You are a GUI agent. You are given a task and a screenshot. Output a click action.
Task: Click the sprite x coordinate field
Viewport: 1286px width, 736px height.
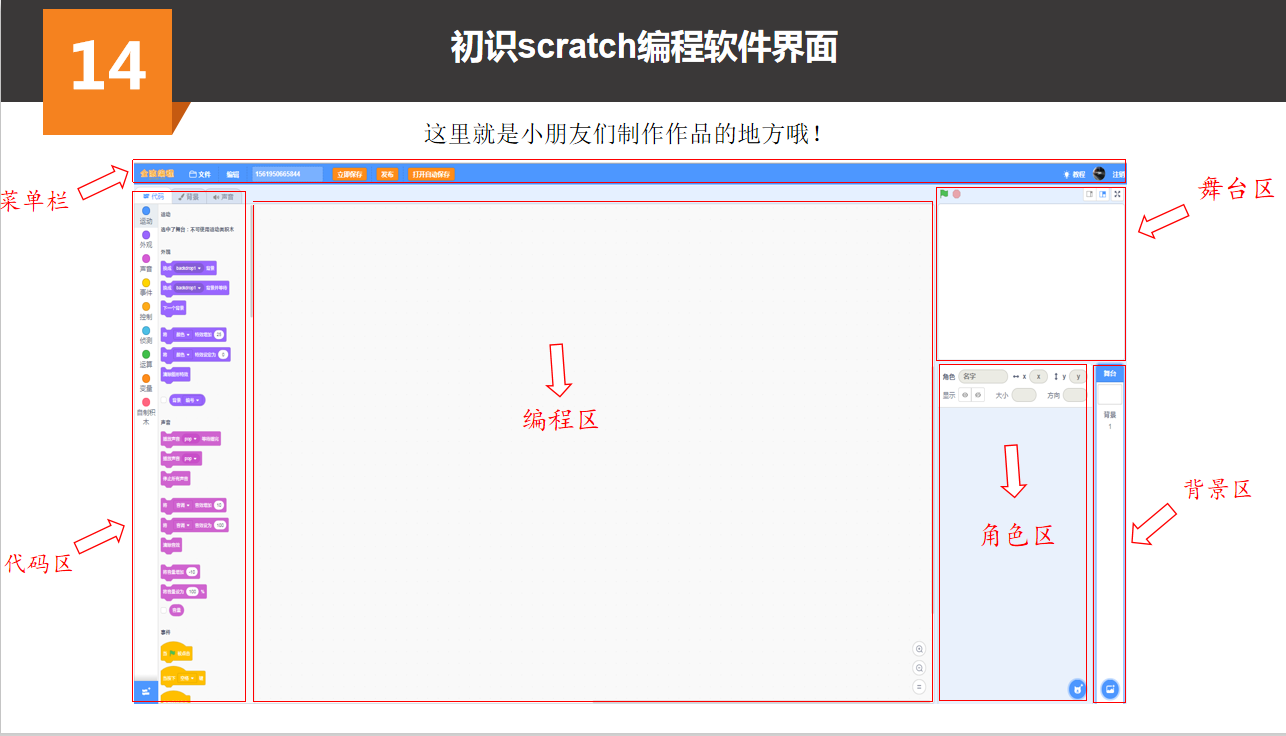tap(1039, 377)
